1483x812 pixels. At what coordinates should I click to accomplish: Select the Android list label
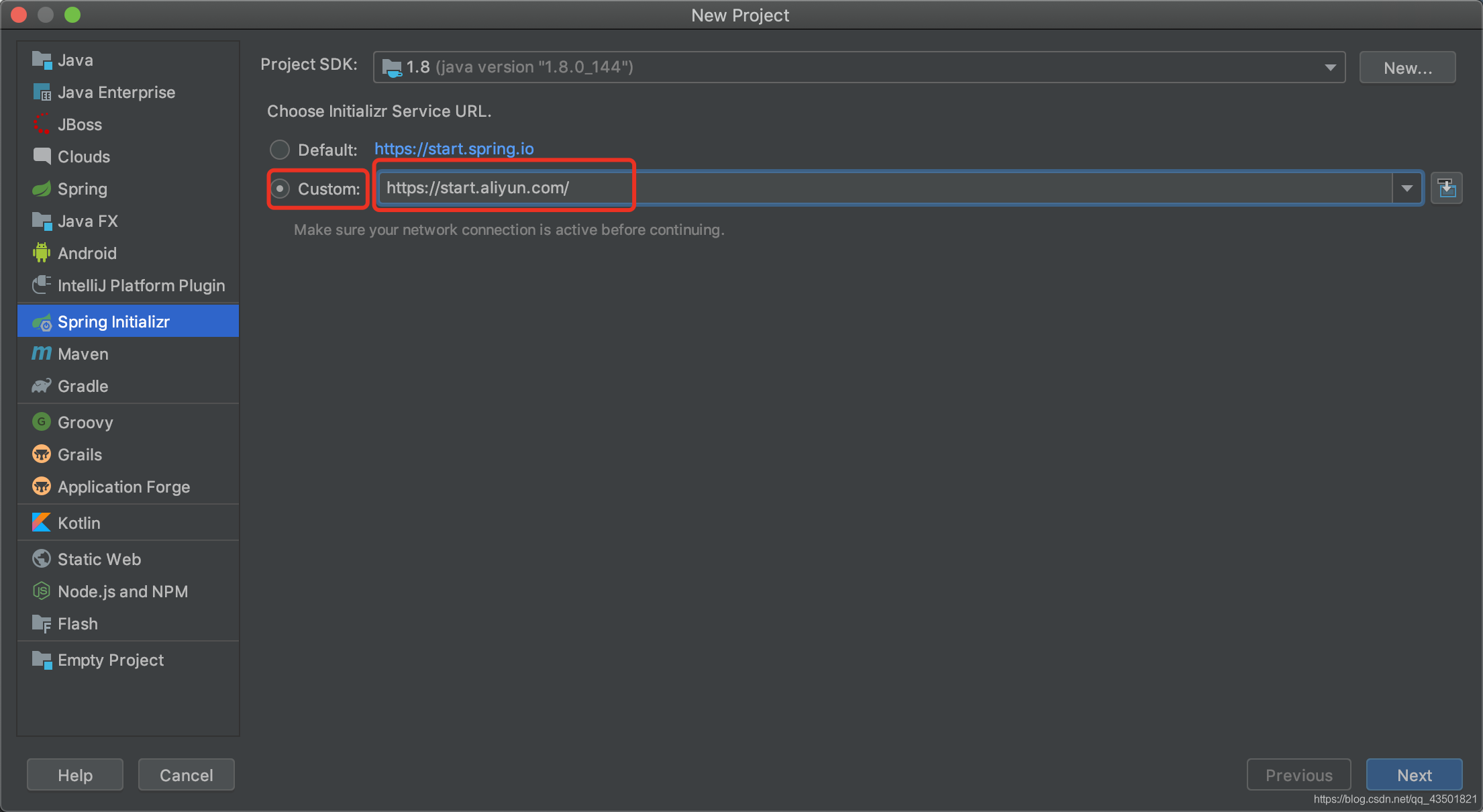pyautogui.click(x=87, y=253)
